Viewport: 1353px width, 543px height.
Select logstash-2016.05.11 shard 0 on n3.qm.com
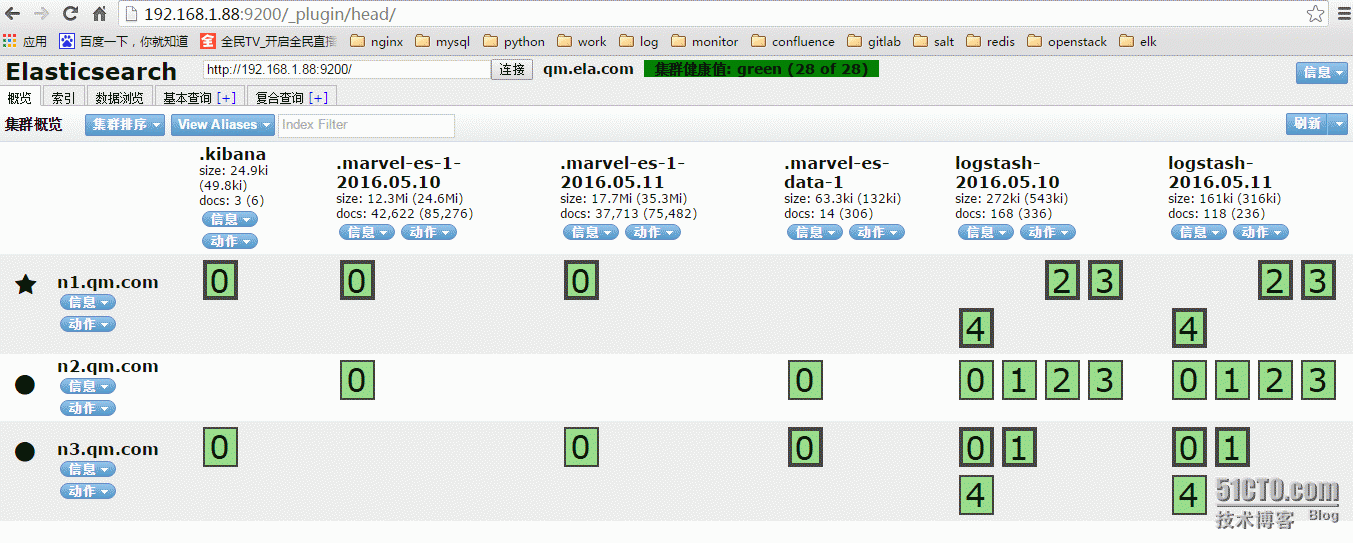pyautogui.click(x=1189, y=447)
